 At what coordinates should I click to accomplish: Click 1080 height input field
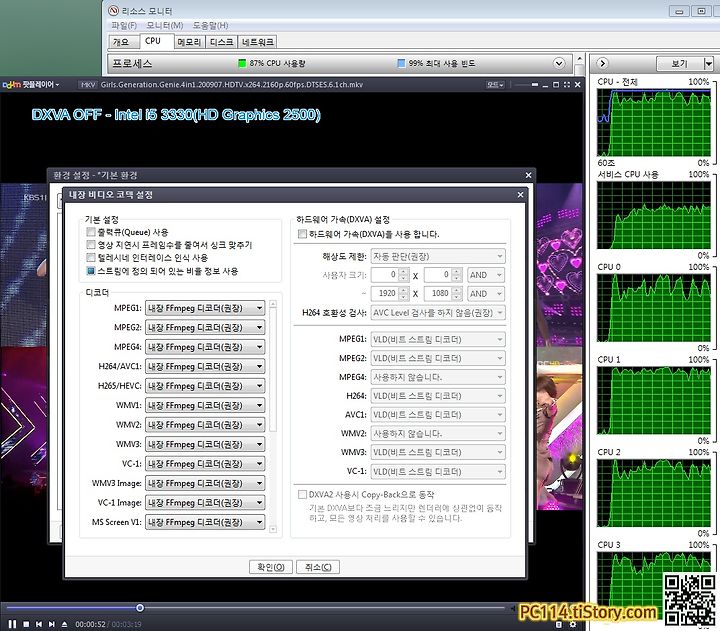pos(438,293)
